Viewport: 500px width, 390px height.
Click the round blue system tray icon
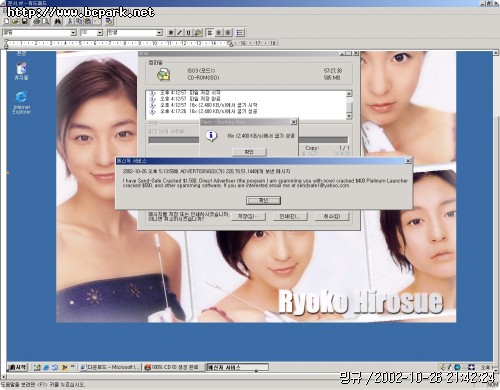(457, 367)
